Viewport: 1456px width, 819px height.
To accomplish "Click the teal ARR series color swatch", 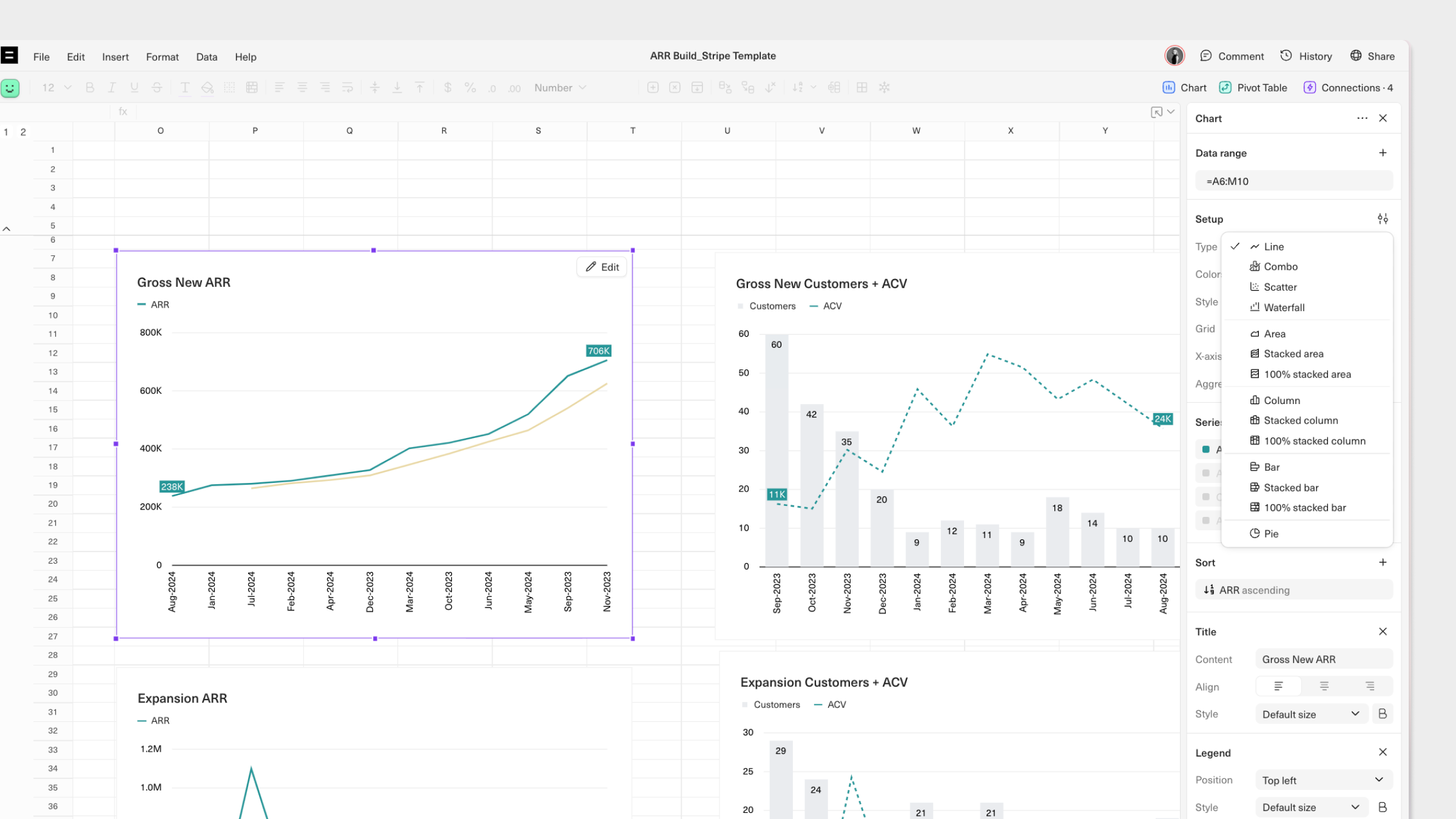I will pyautogui.click(x=1206, y=450).
